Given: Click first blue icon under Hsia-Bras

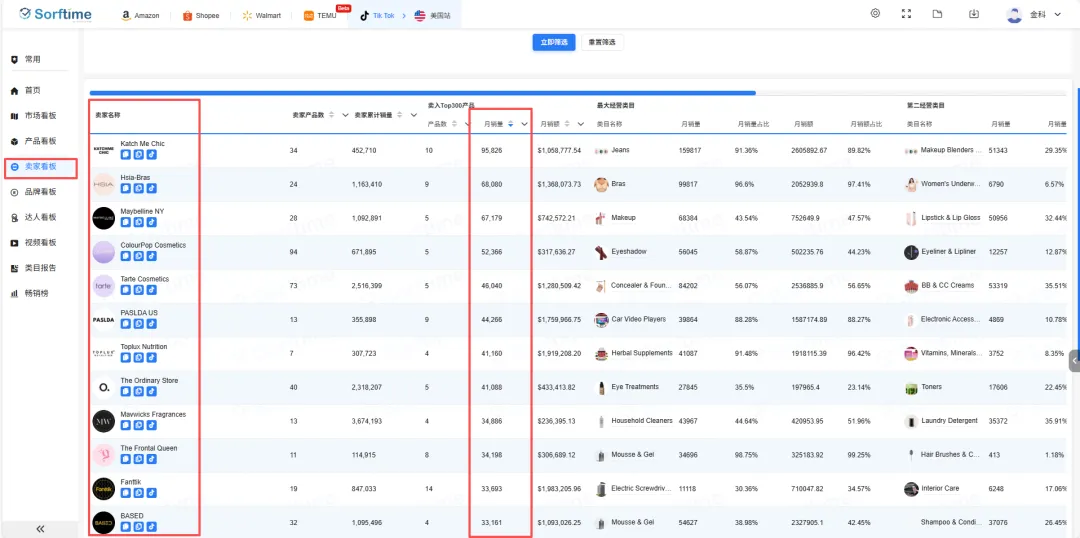Looking at the screenshot, I should coord(126,189).
